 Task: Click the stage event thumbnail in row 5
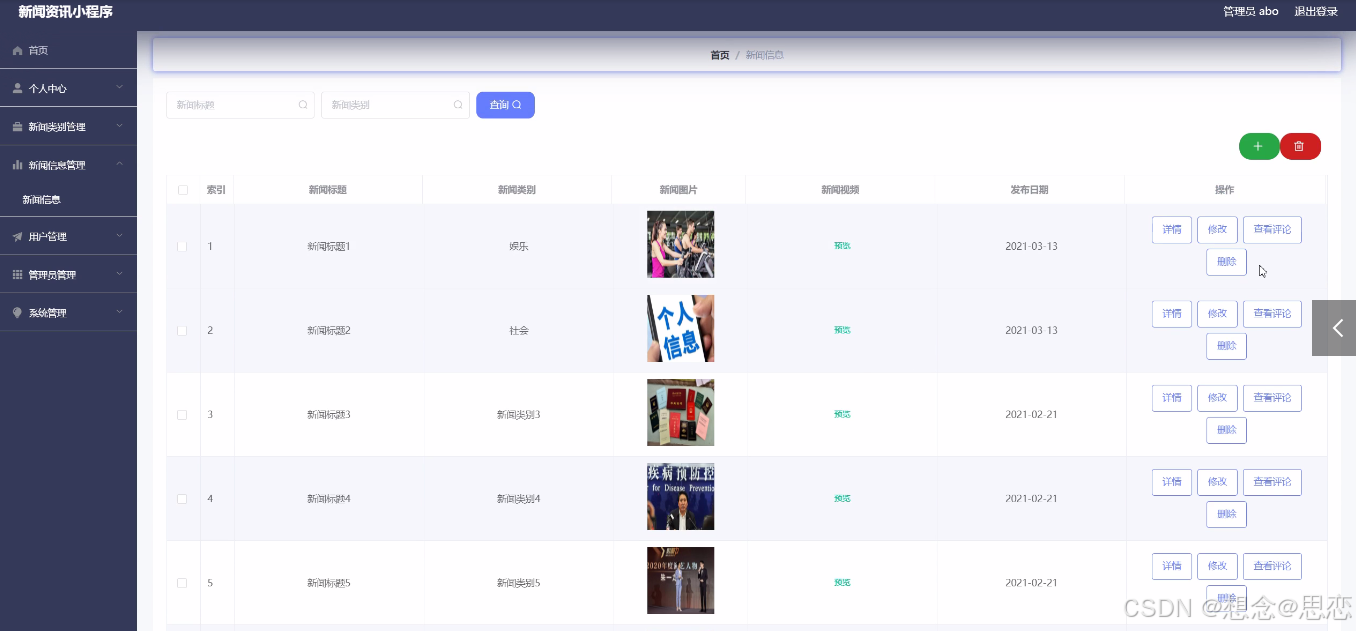680,580
